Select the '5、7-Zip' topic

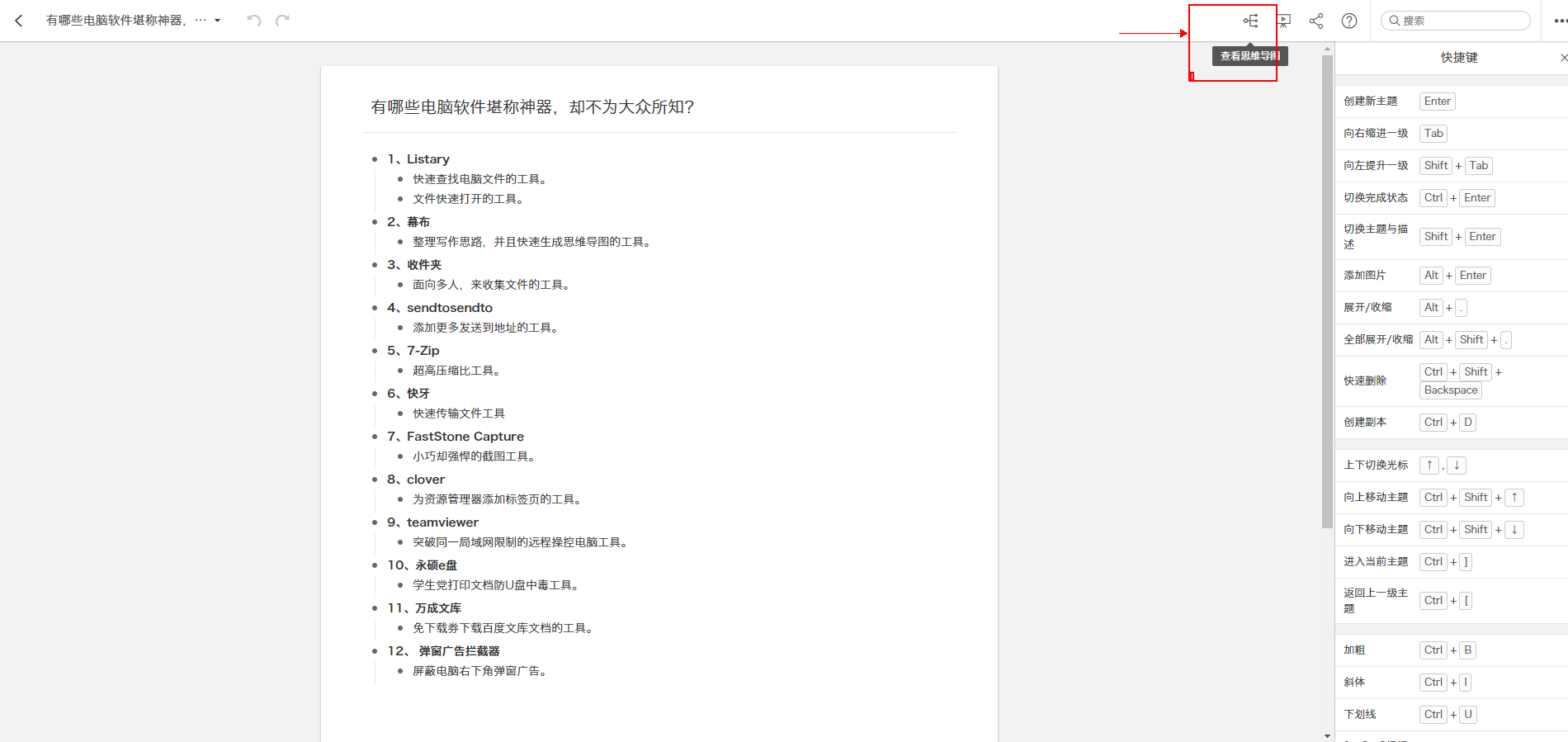pos(413,351)
